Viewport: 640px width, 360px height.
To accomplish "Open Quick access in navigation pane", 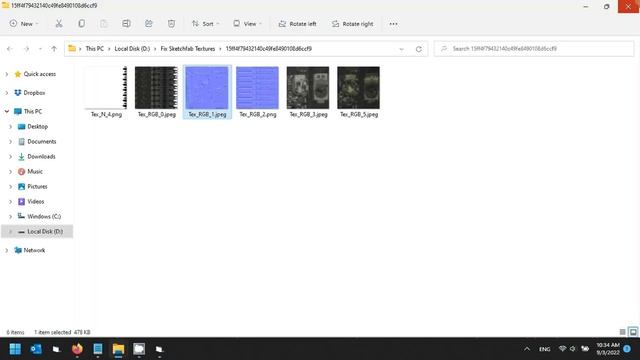I will pos(40,74).
